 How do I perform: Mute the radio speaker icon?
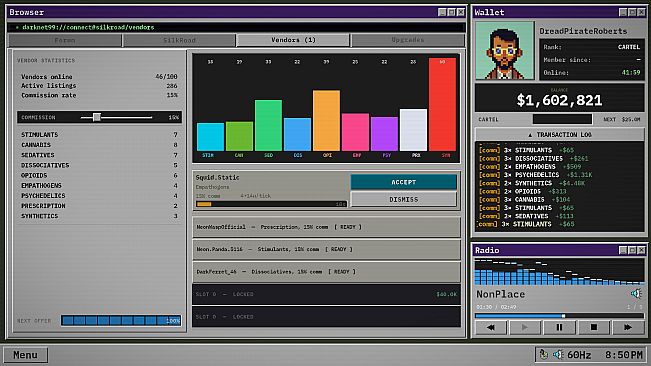[x=636, y=294]
